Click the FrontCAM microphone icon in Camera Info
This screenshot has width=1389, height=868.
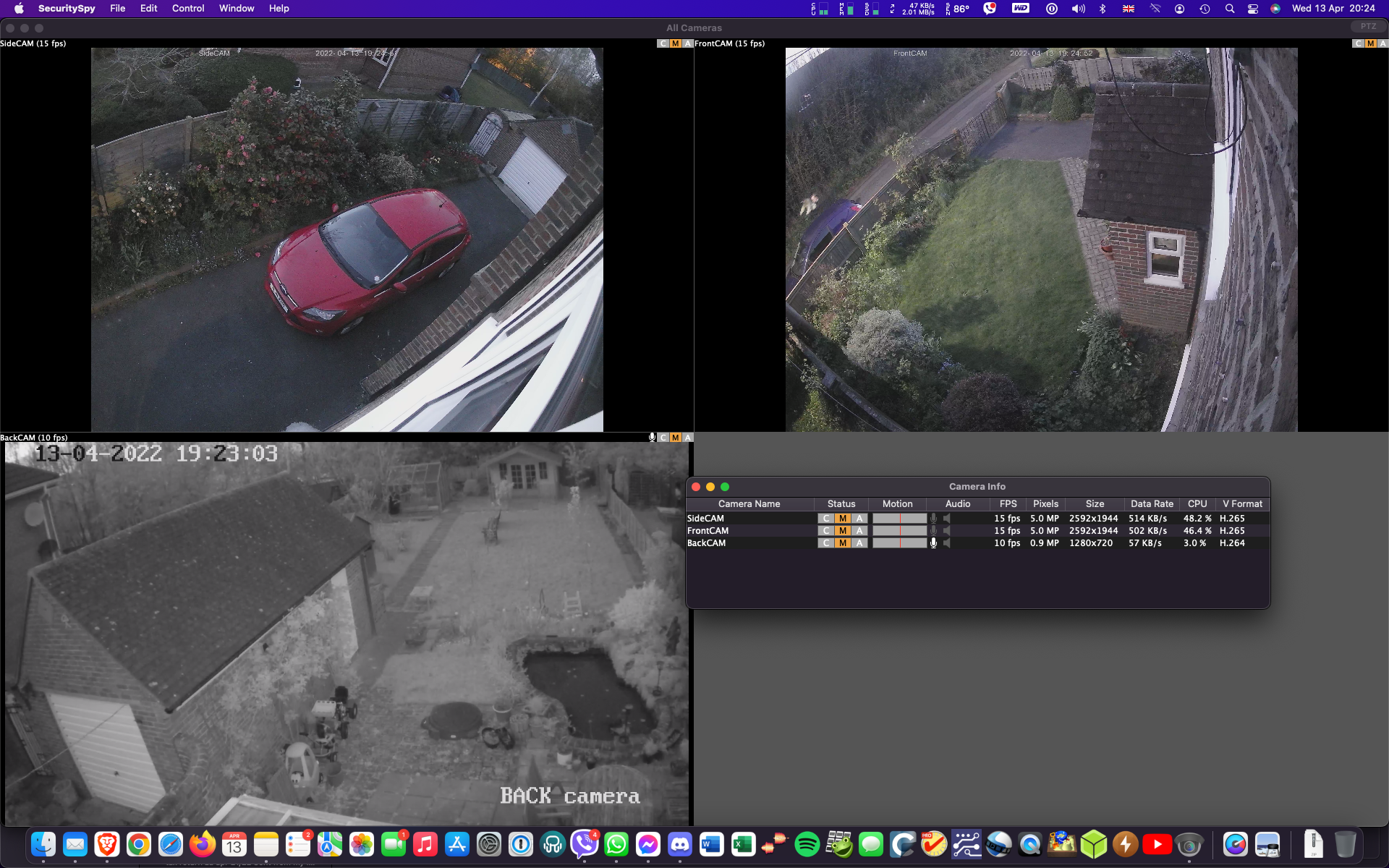(933, 531)
